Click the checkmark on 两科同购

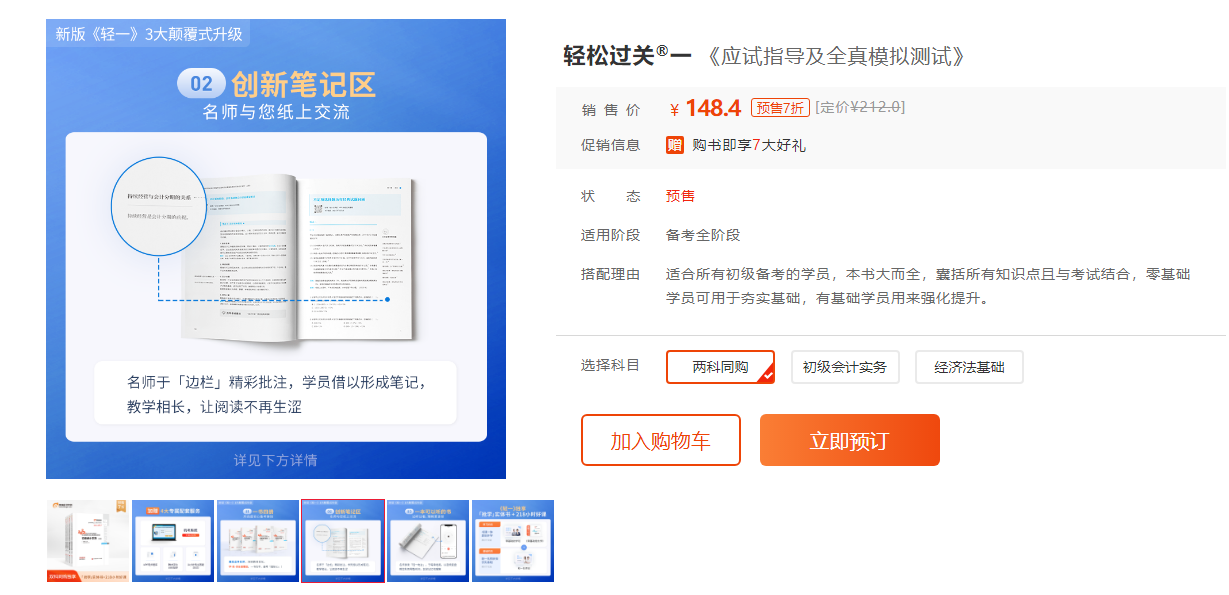point(767,378)
